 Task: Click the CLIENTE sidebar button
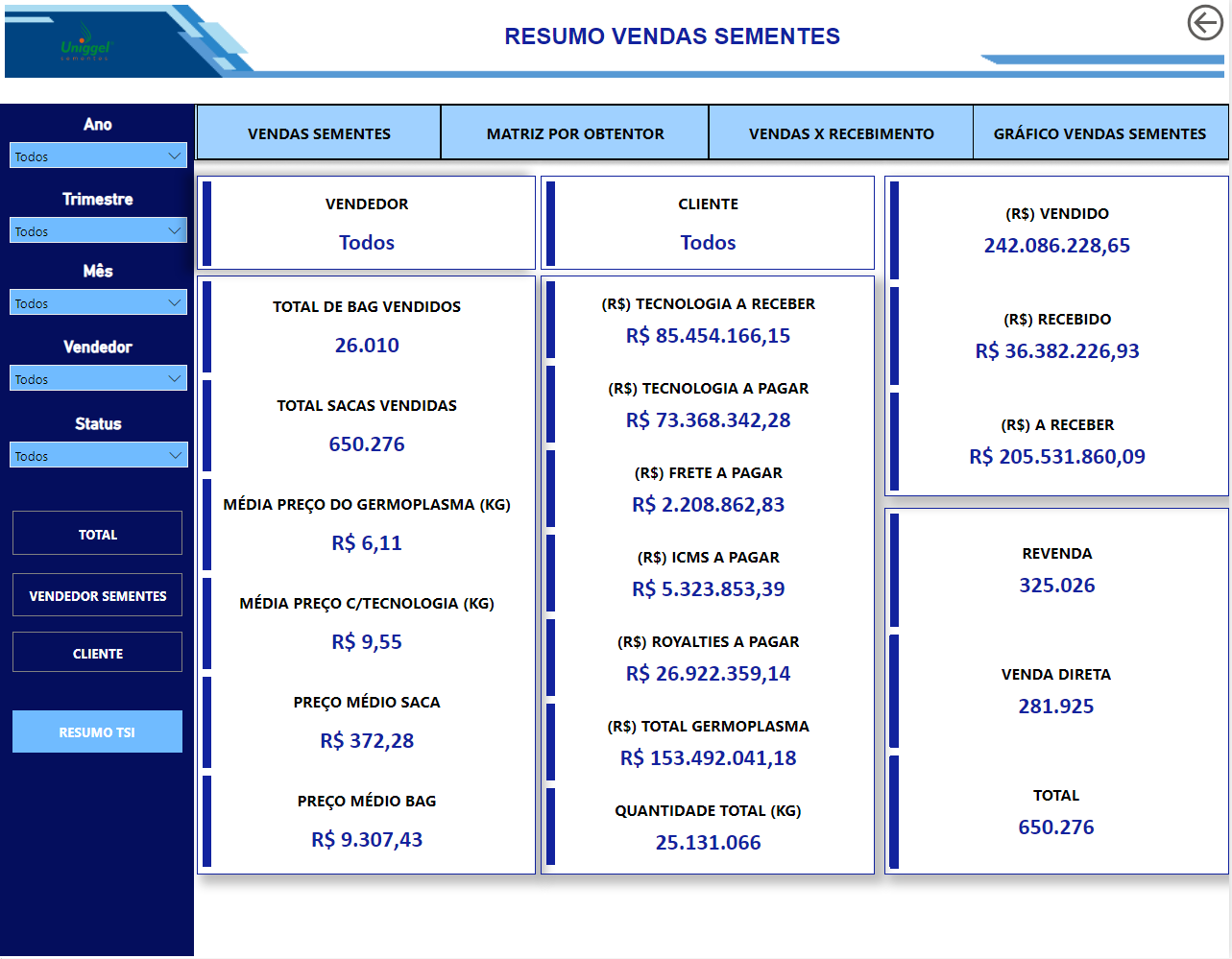(97, 652)
